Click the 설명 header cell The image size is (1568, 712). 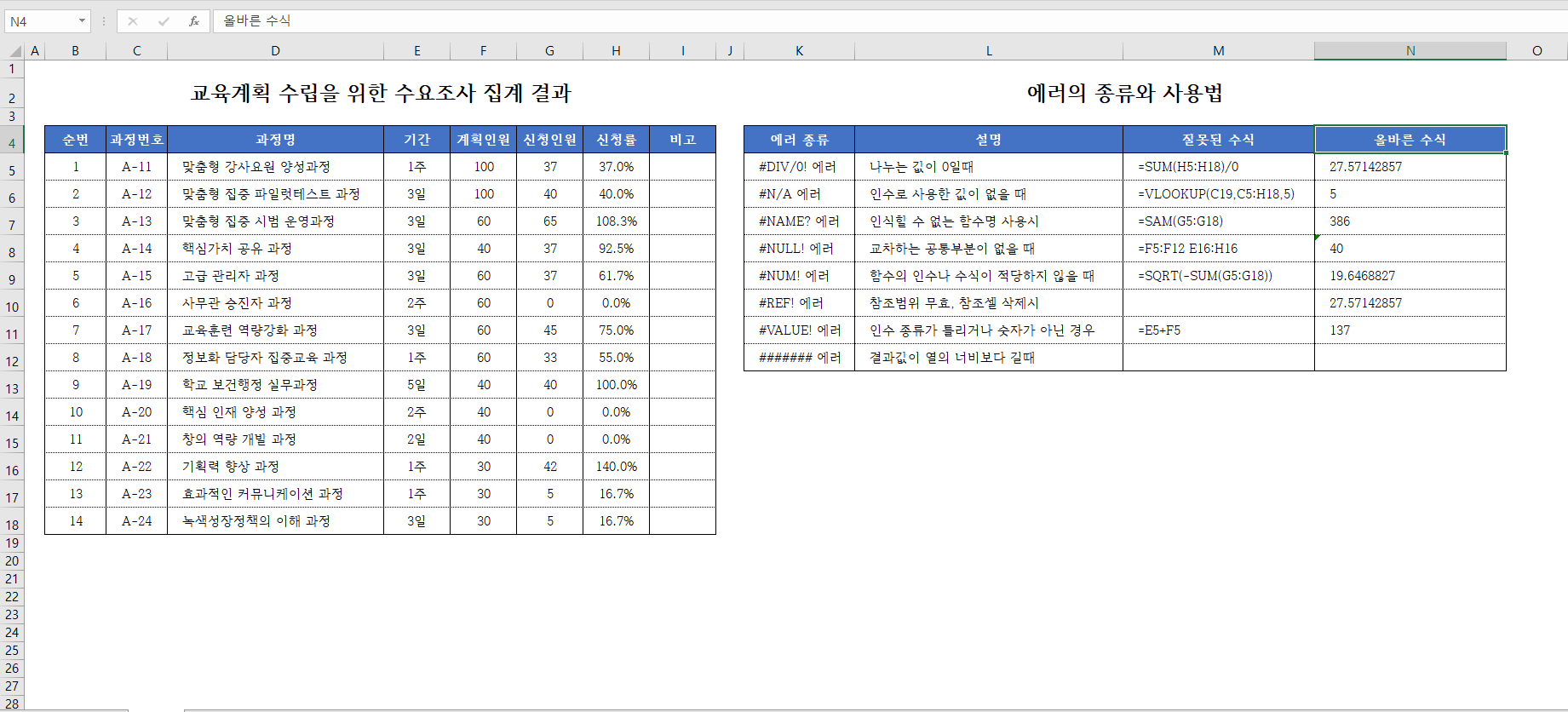point(989,140)
